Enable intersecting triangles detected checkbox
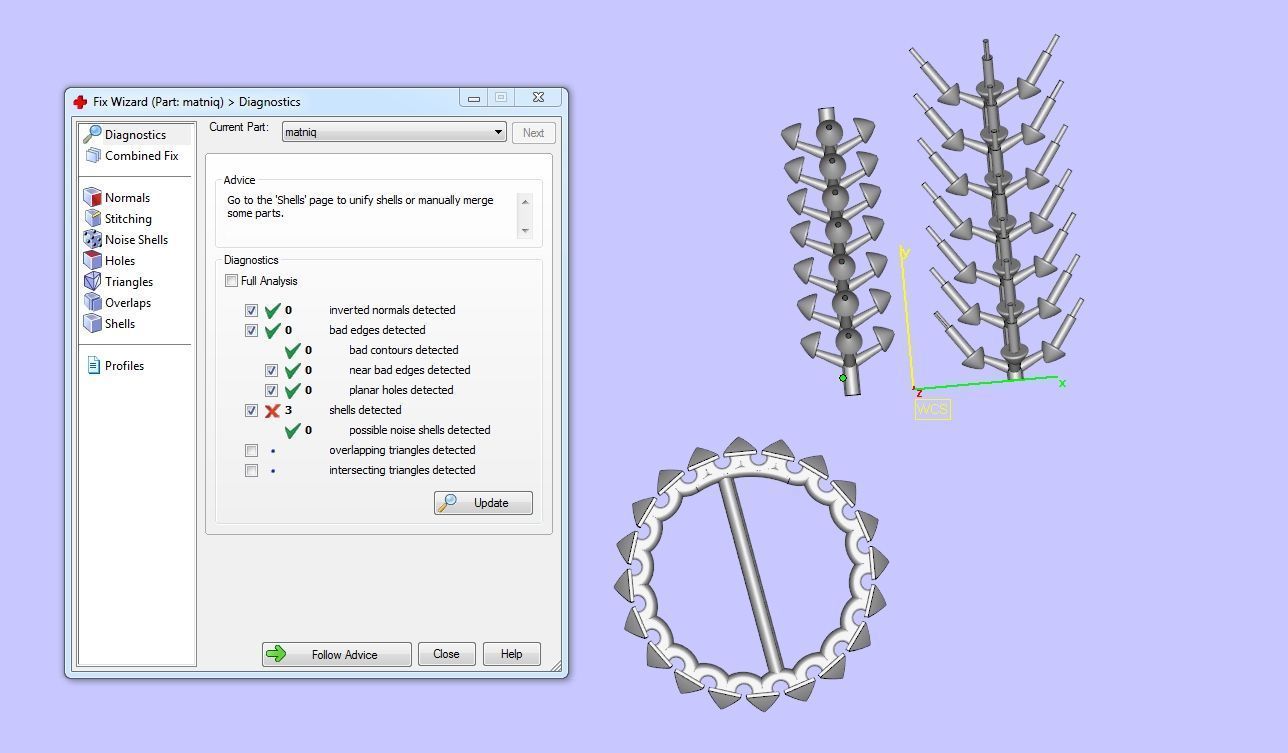The width and height of the screenshot is (1288, 753). [251, 470]
